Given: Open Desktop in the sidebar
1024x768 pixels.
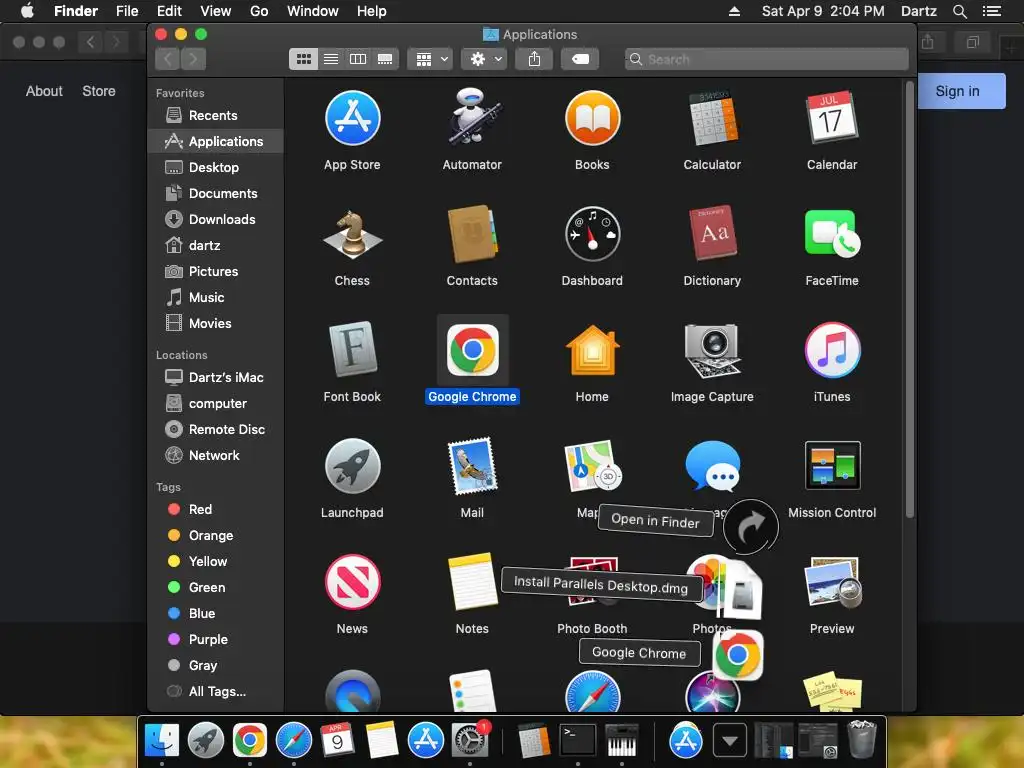Looking at the screenshot, I should [216, 168].
